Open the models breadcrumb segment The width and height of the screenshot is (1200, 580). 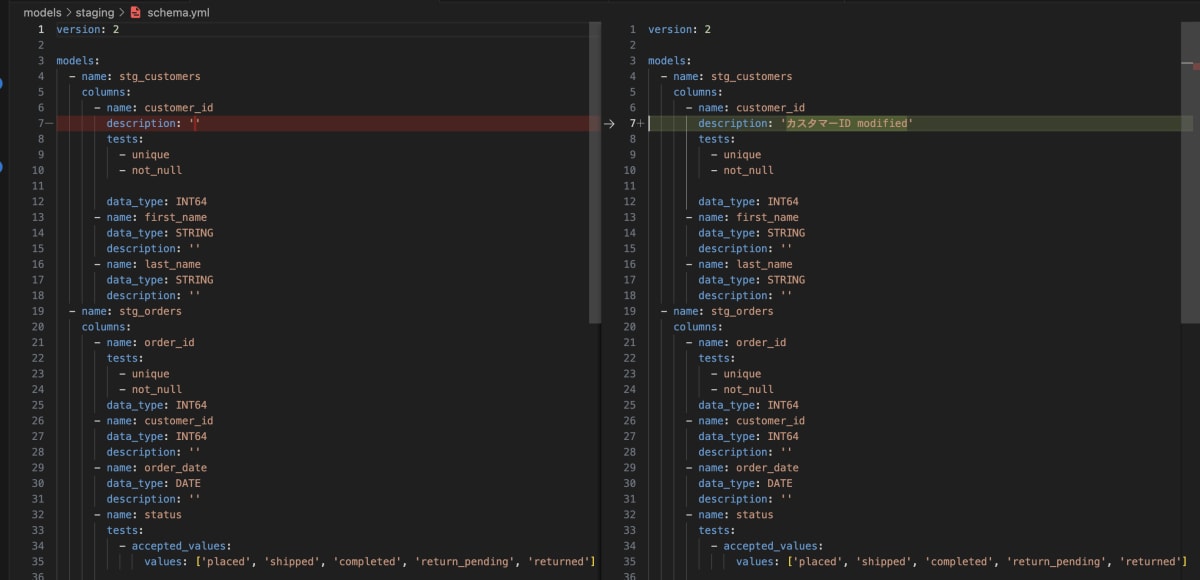[43, 13]
